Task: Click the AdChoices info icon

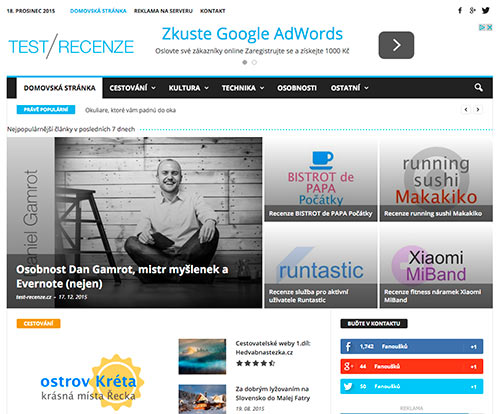Action: tap(482, 27)
